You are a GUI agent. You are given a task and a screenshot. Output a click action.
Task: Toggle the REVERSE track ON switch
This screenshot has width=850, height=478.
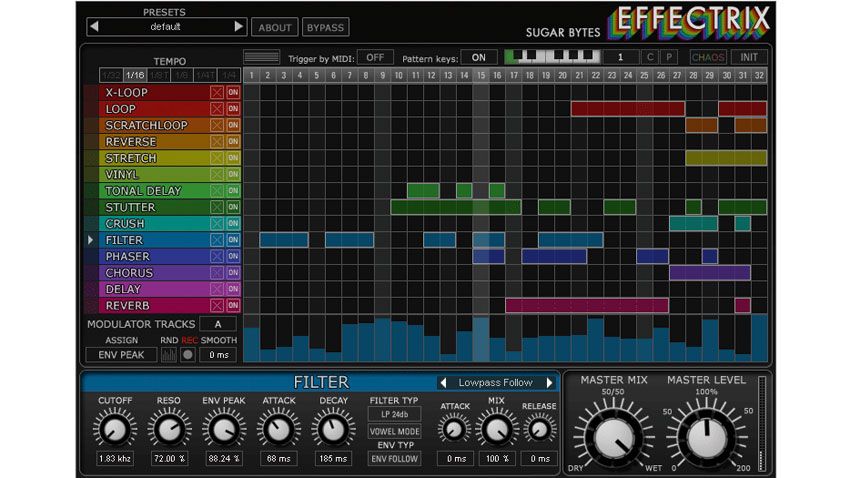(x=233, y=141)
